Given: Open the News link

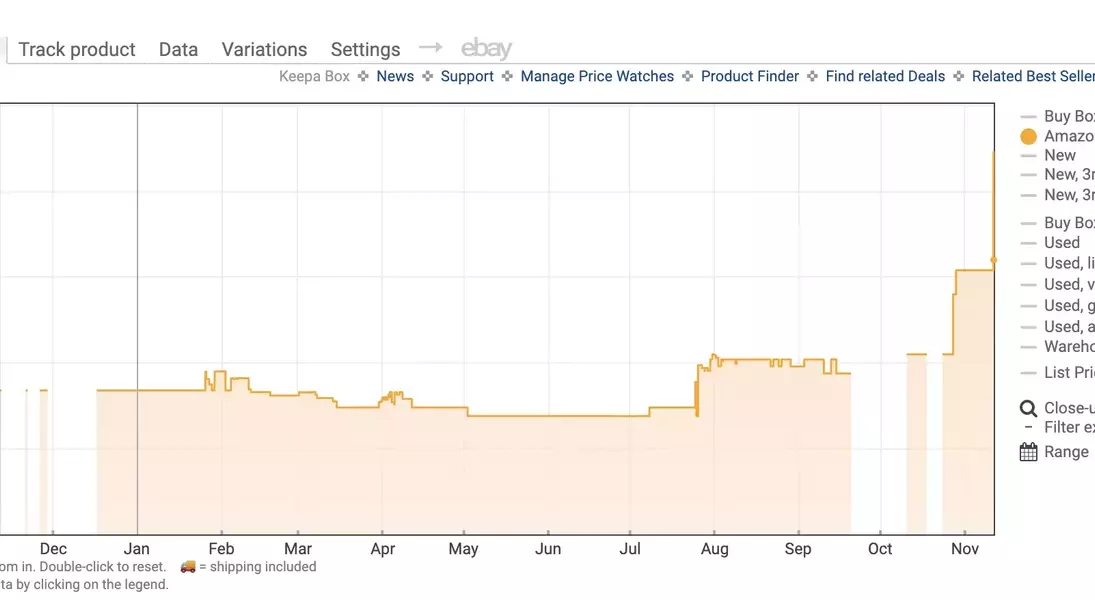Looking at the screenshot, I should (x=395, y=76).
